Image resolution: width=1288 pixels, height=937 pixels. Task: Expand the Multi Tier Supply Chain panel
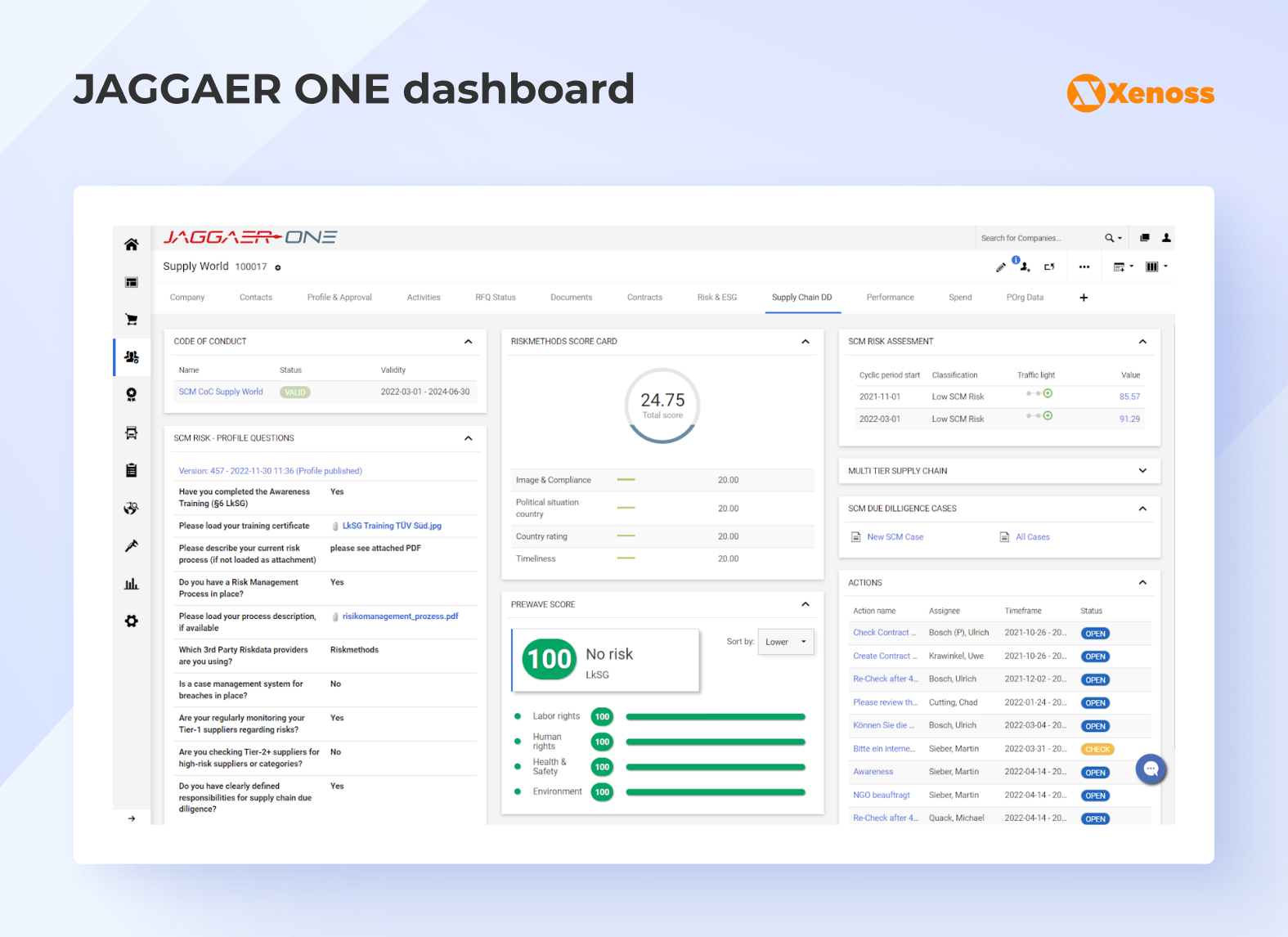[x=1142, y=471]
